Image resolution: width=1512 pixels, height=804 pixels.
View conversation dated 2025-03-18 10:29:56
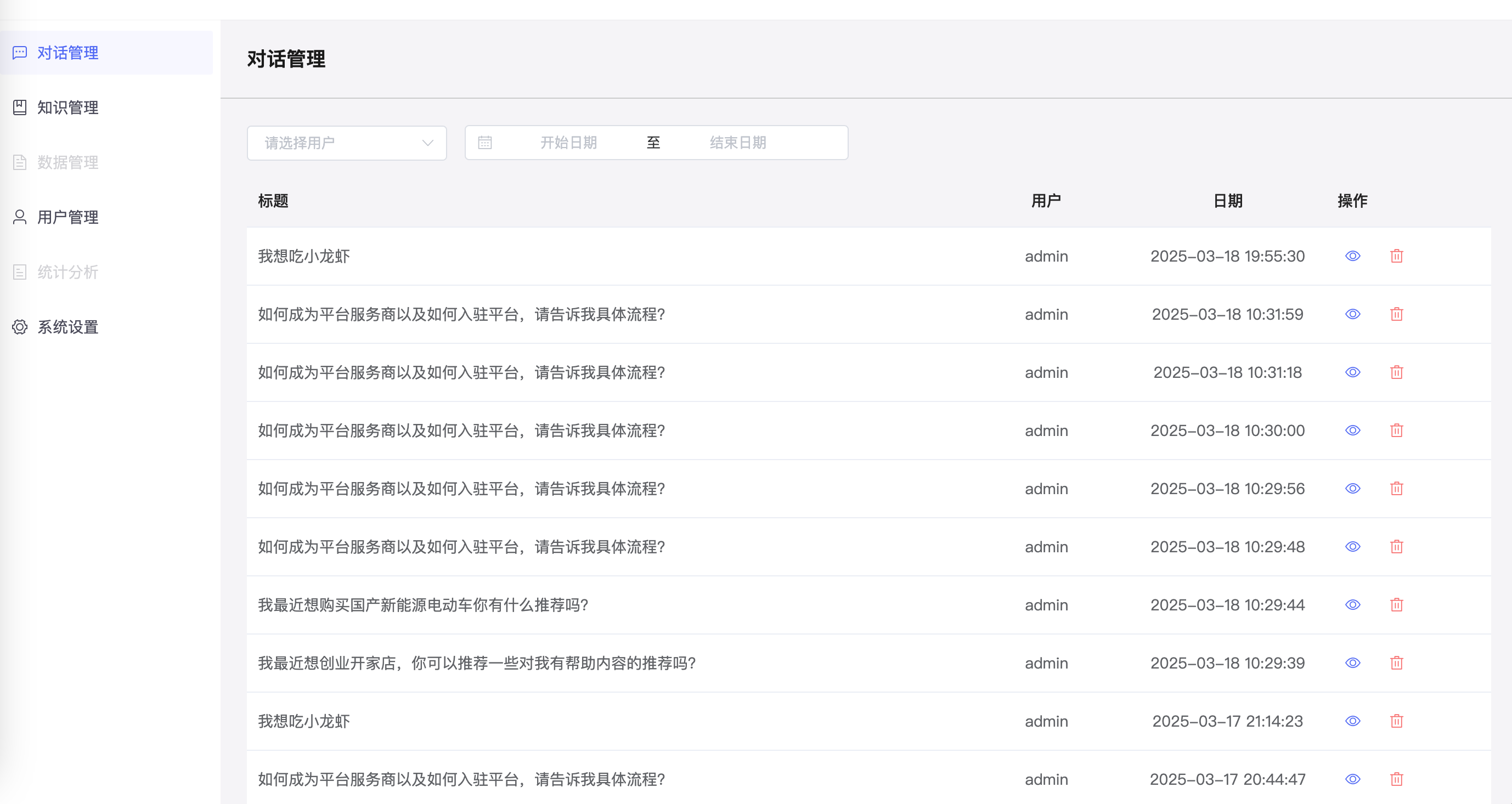(x=1352, y=488)
